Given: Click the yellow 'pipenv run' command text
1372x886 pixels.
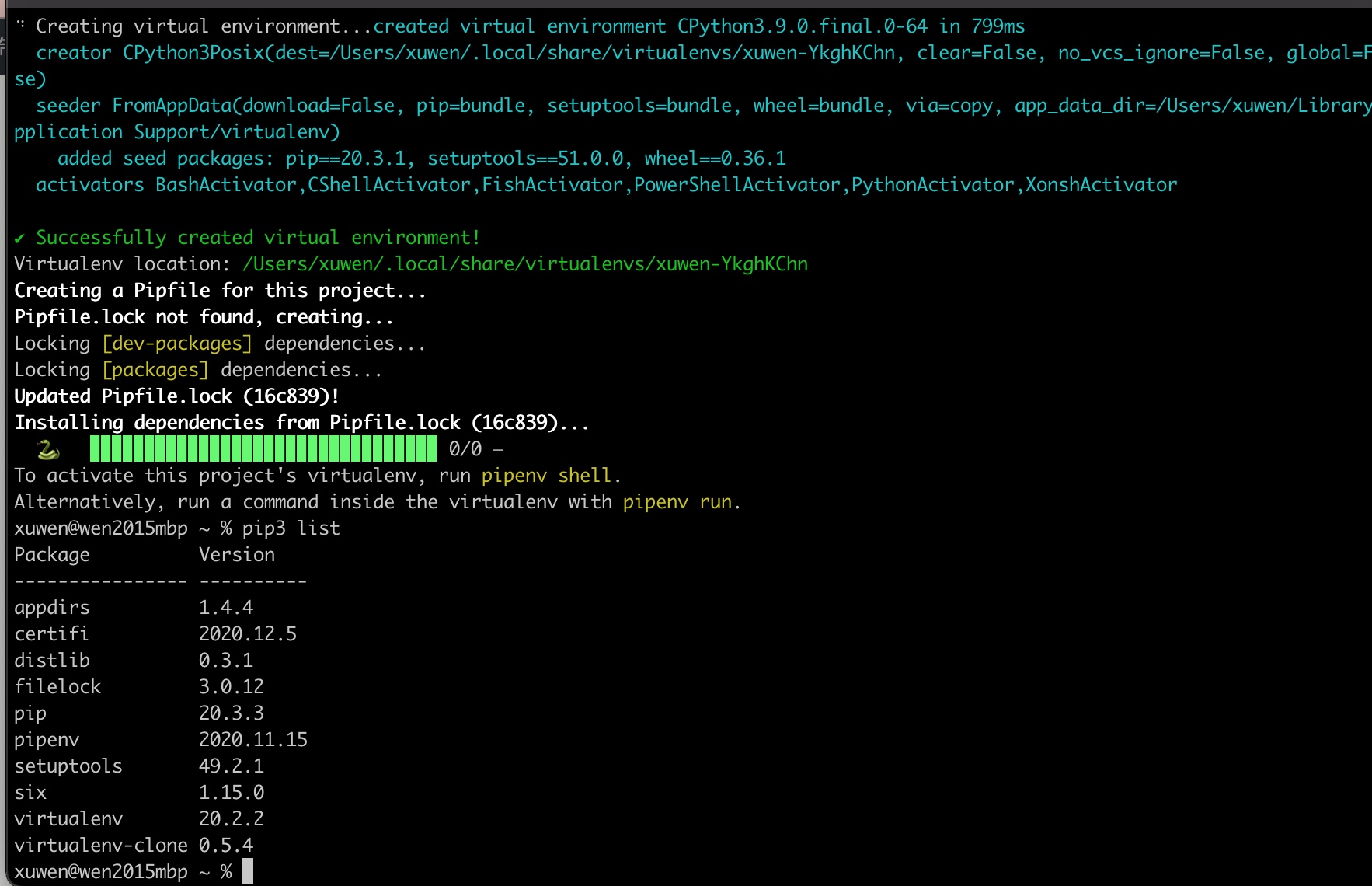Looking at the screenshot, I should 677,502.
